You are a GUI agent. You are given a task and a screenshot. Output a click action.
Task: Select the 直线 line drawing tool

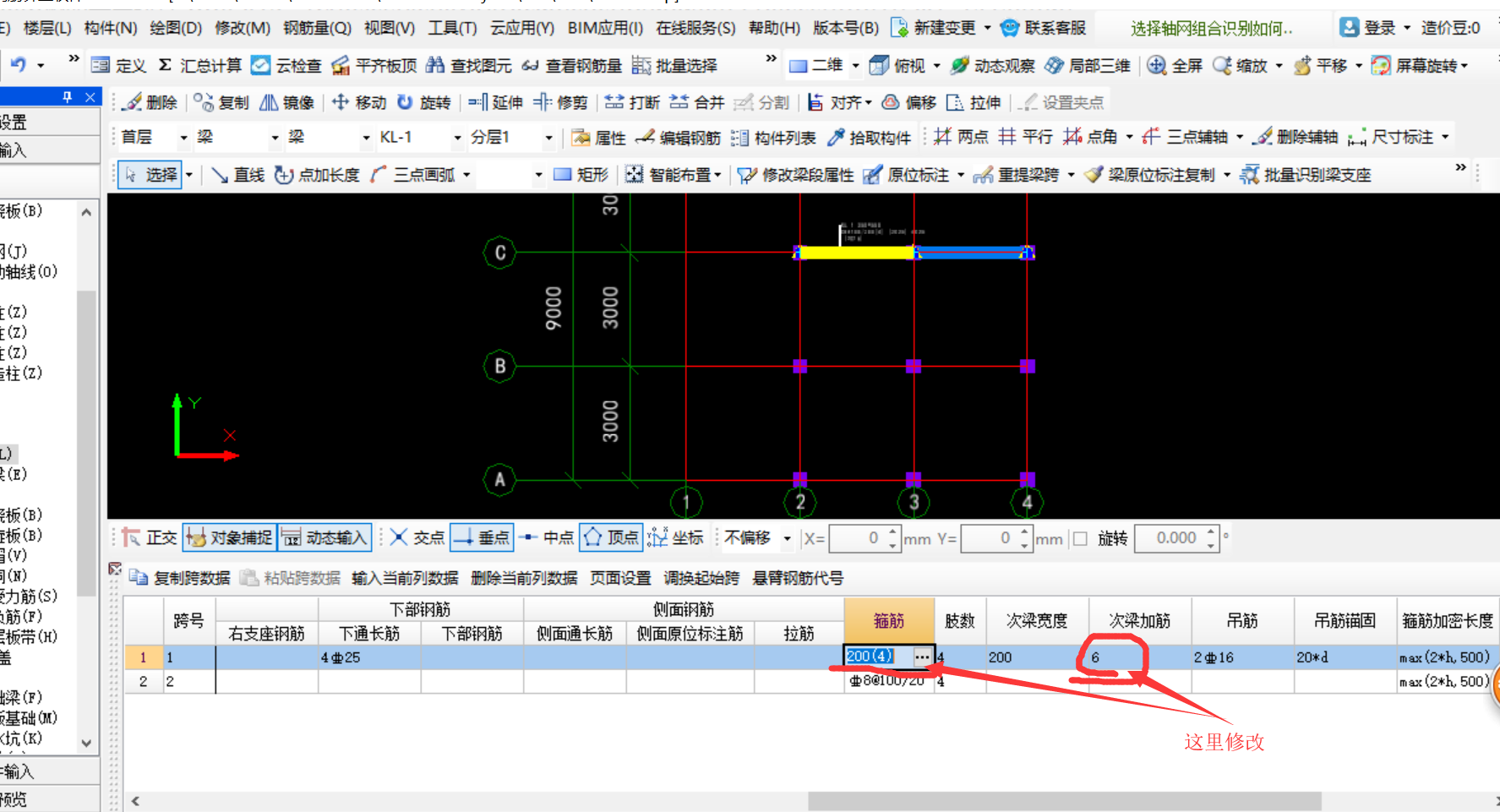[x=237, y=175]
